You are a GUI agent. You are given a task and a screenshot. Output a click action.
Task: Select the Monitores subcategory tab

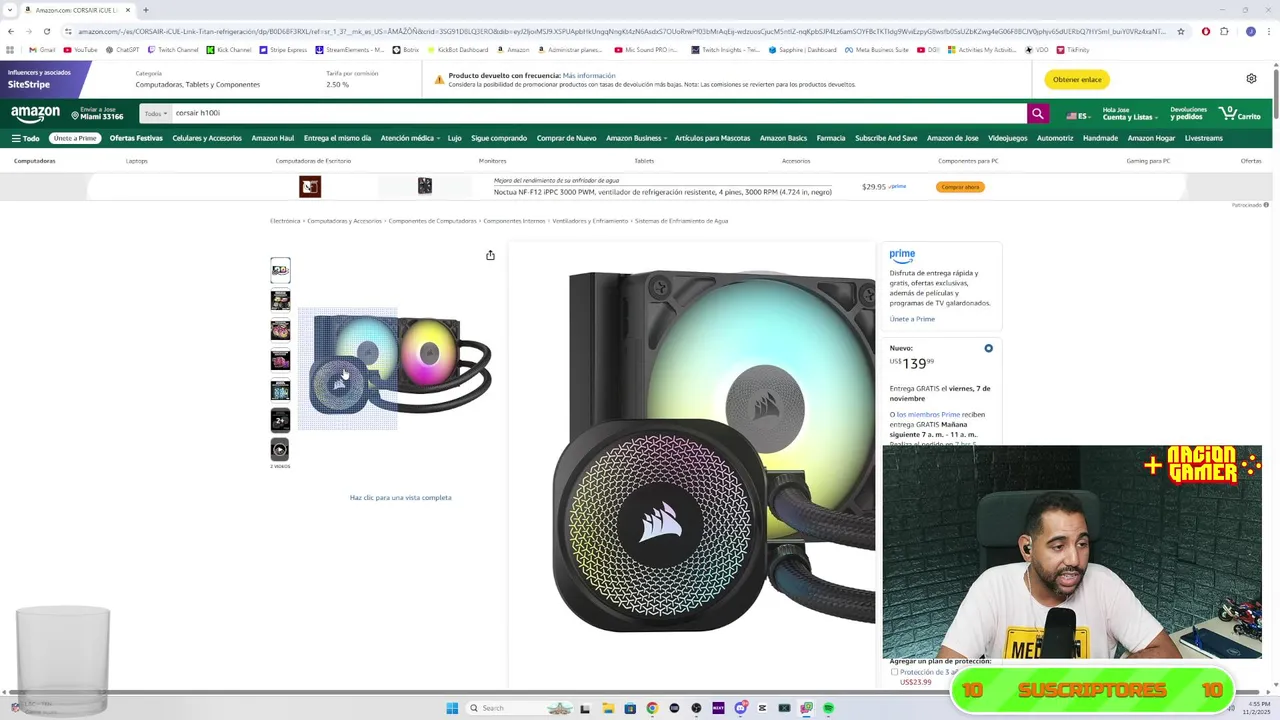click(x=492, y=161)
